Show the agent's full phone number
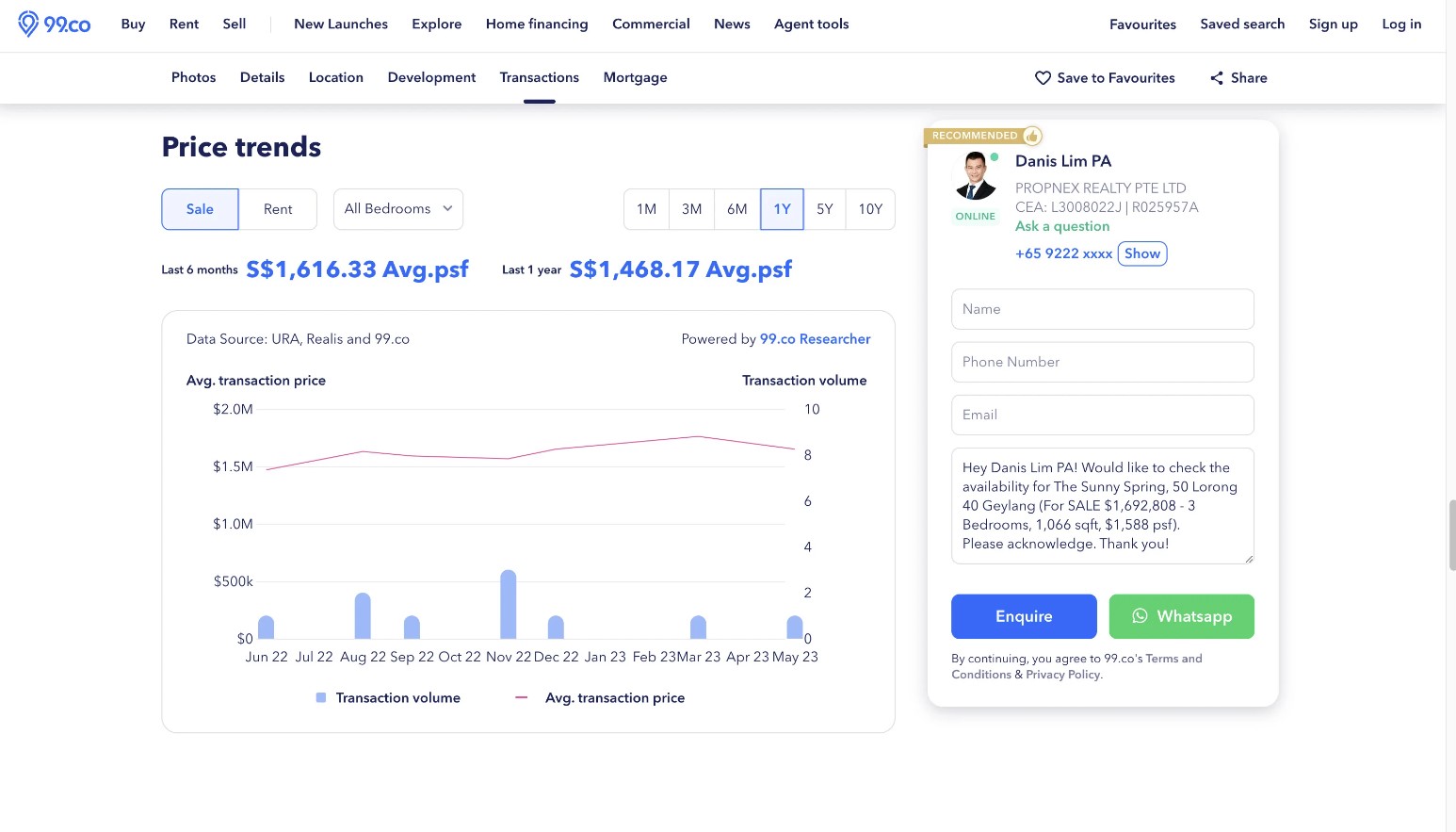The image size is (1456, 832). point(1141,253)
